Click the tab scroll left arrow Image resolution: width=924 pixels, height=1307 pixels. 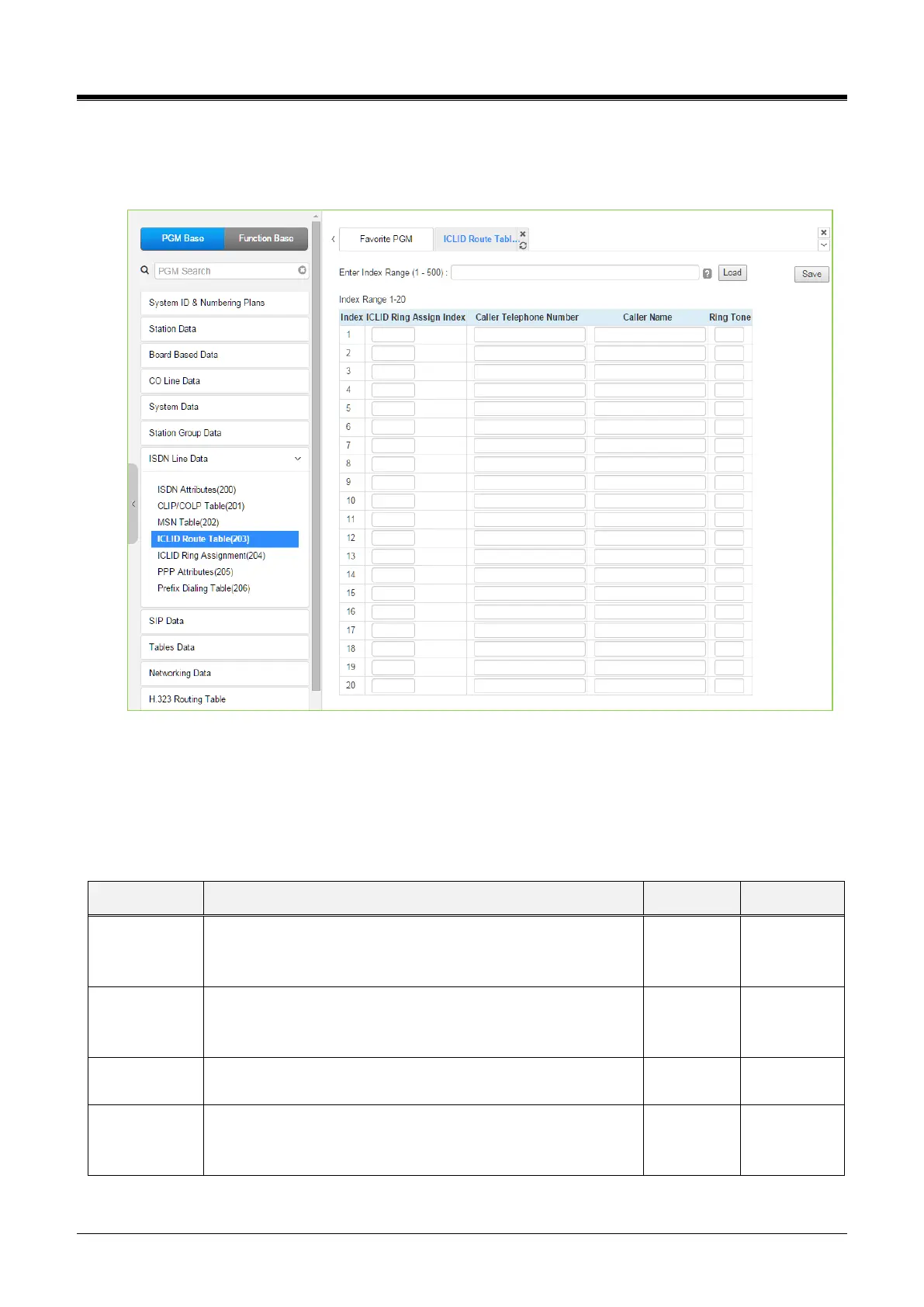[x=333, y=239]
